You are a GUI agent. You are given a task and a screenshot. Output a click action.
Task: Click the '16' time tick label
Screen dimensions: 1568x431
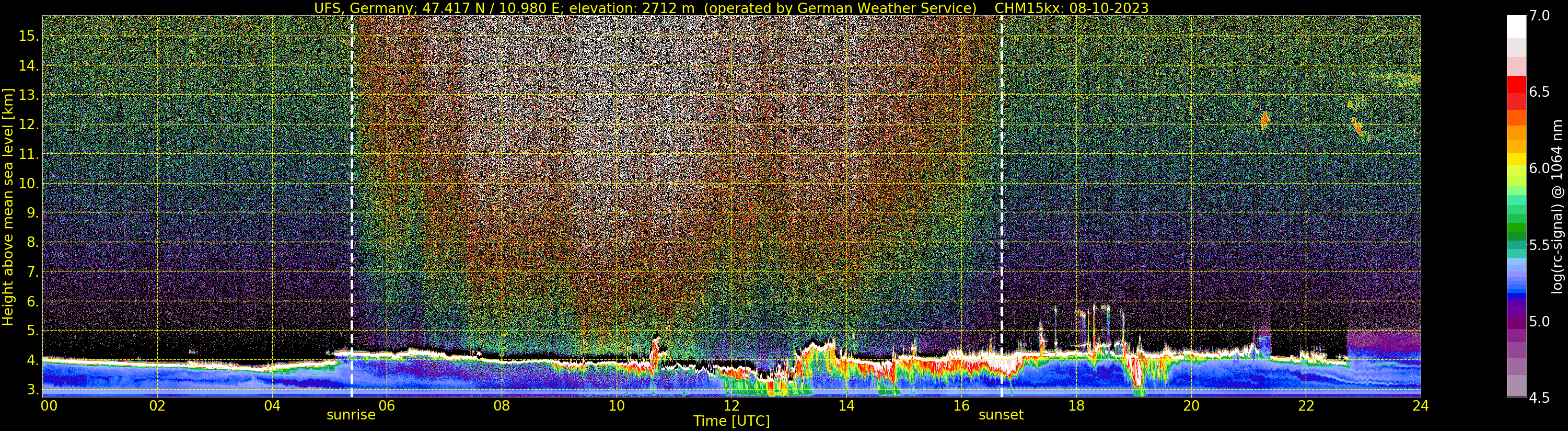(961, 405)
